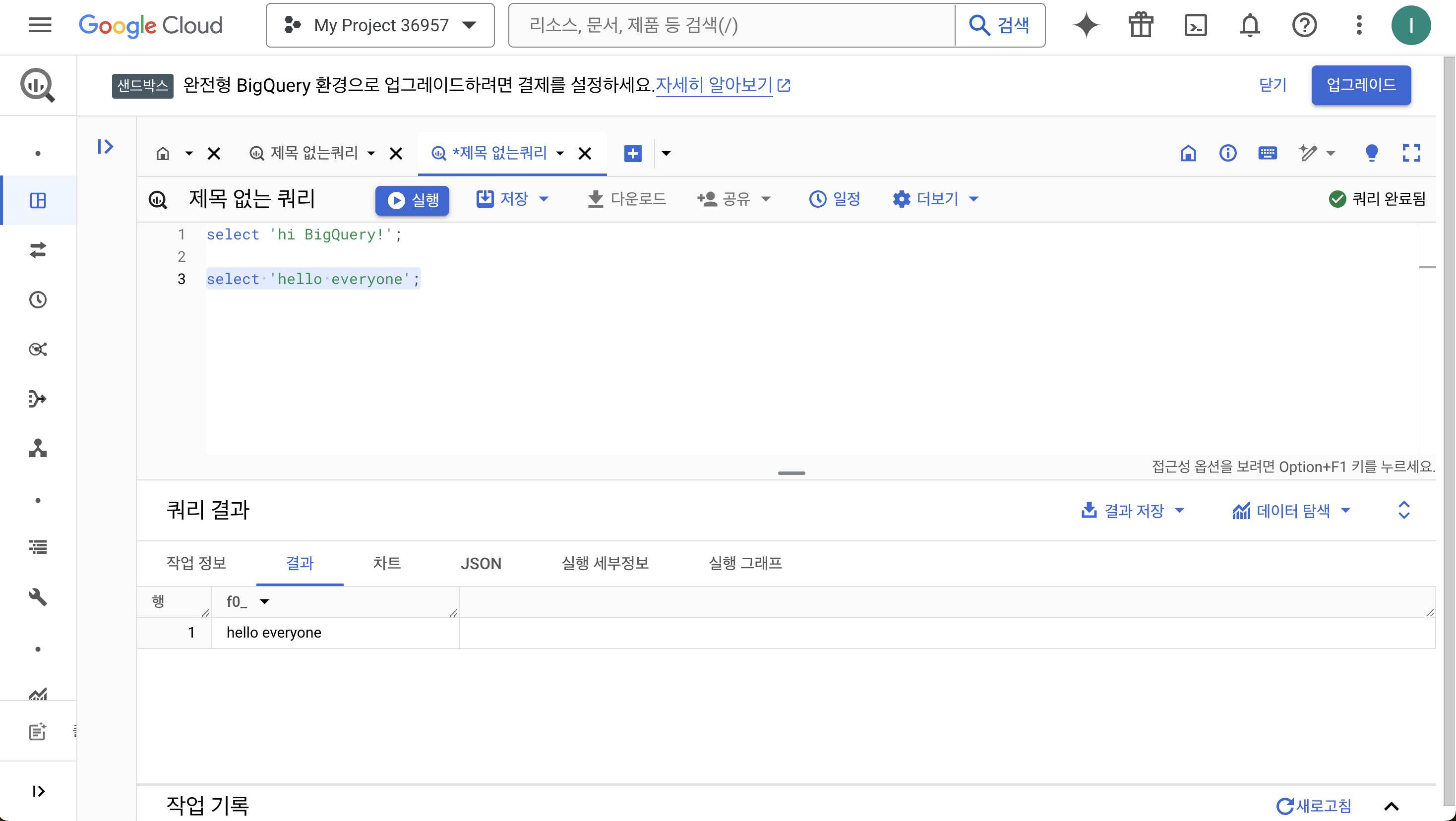Toggle query results pane size arrows
Image resolution: width=1456 pixels, height=821 pixels.
click(x=1404, y=510)
